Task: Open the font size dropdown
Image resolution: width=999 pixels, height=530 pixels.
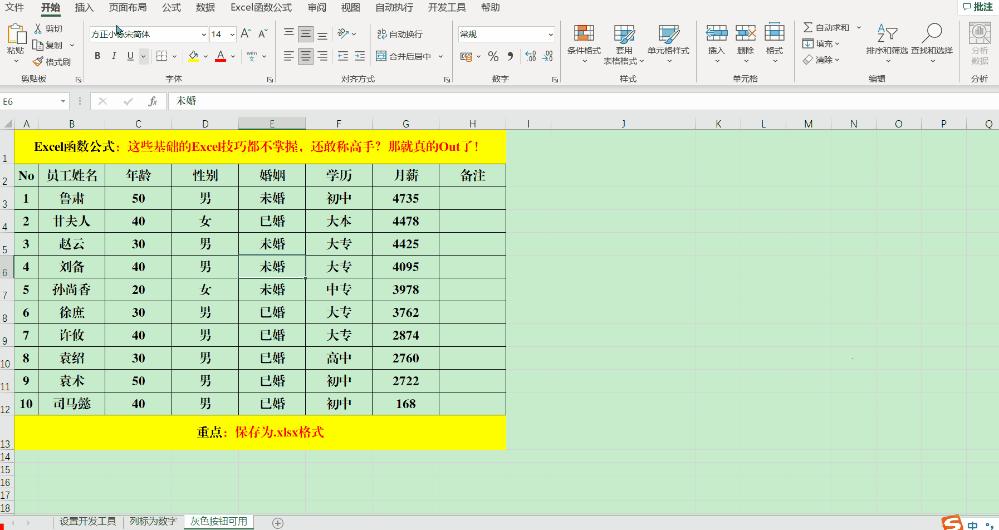Action: (x=232, y=34)
